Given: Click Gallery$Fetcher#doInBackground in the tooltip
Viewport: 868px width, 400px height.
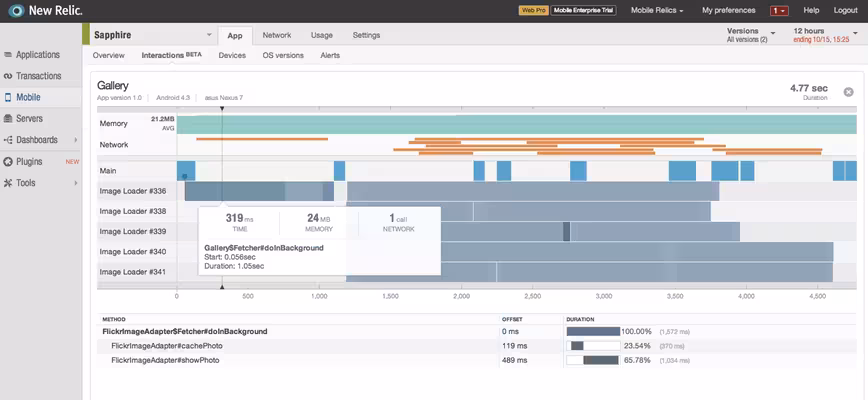Looking at the screenshot, I should tap(264, 248).
